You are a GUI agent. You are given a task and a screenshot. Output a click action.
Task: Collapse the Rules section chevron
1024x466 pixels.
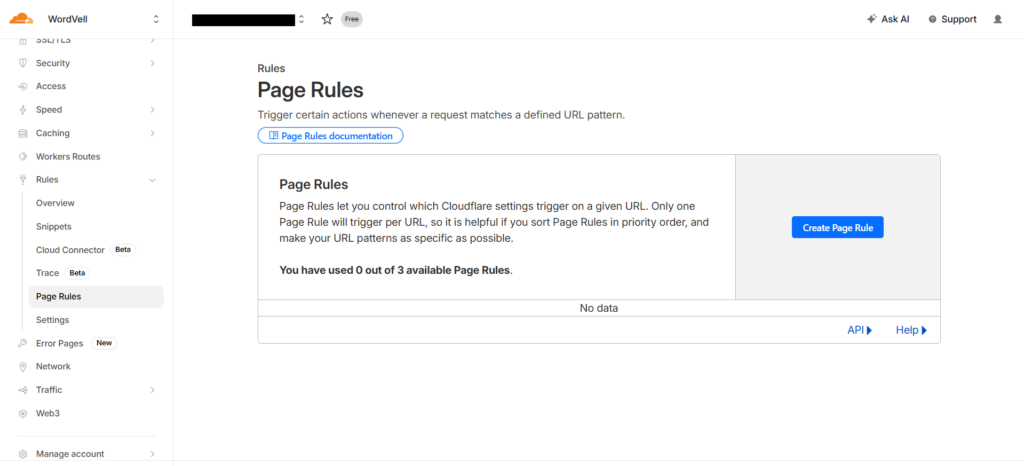(x=152, y=179)
